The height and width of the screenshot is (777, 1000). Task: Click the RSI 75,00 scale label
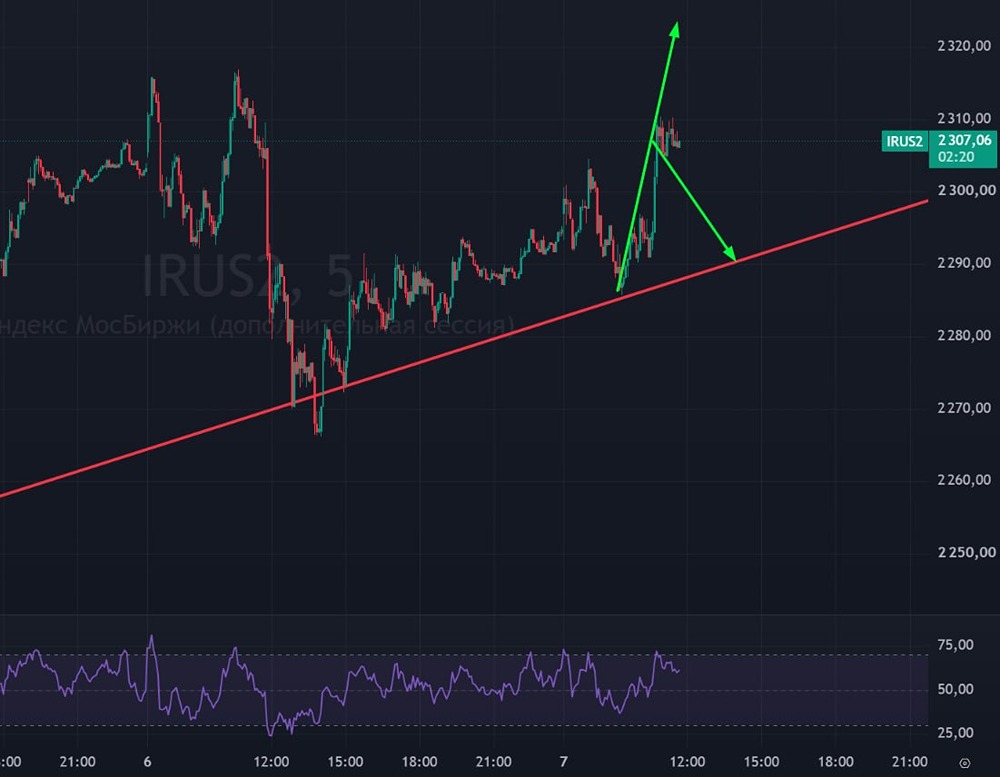955,645
